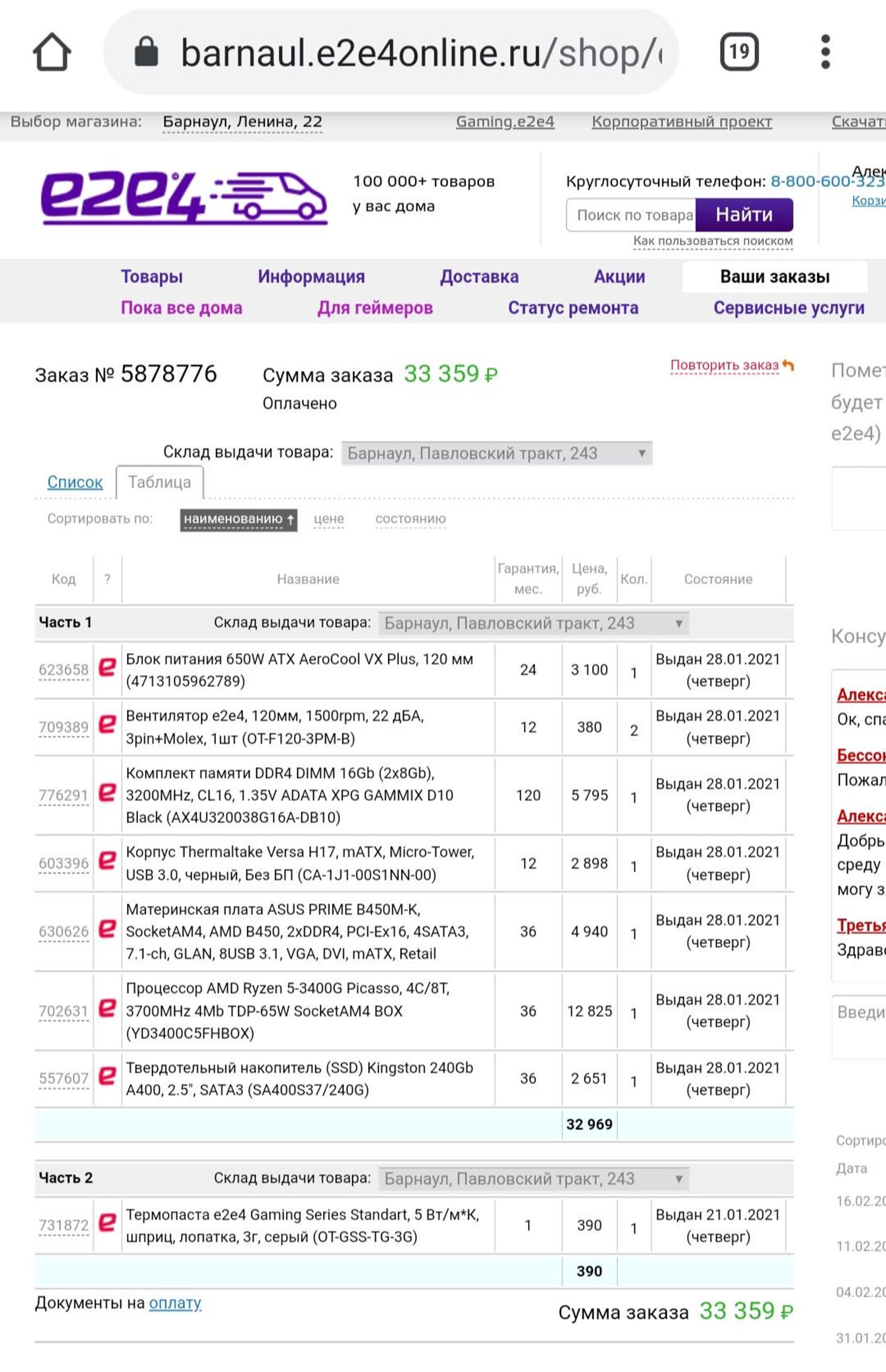Image resolution: width=886 pixels, height=1372 pixels.
Task: Open the order pickup warehouse dropdown at top
Action: (x=497, y=453)
